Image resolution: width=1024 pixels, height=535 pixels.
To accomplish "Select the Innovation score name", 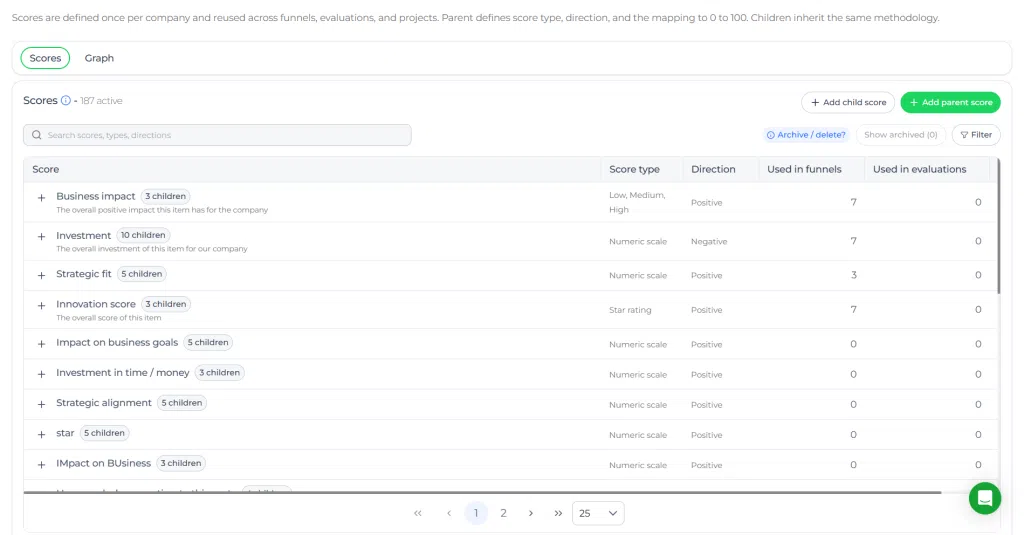I will coord(96,304).
